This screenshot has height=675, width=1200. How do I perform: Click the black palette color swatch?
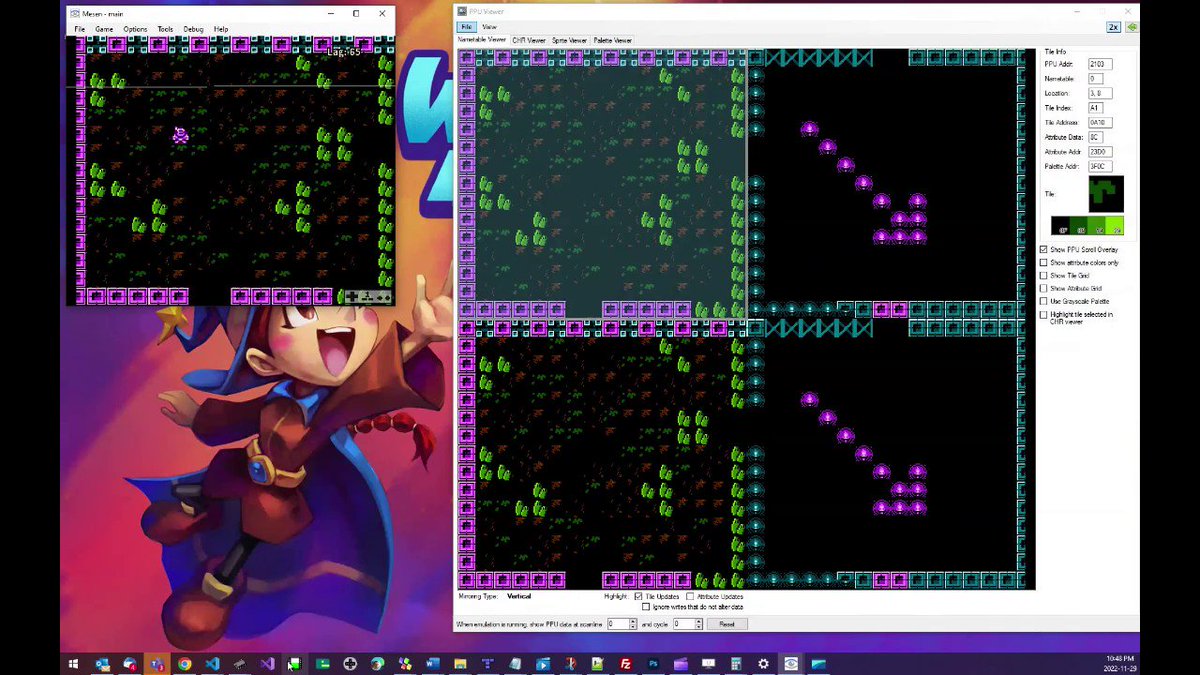(x=1060, y=227)
